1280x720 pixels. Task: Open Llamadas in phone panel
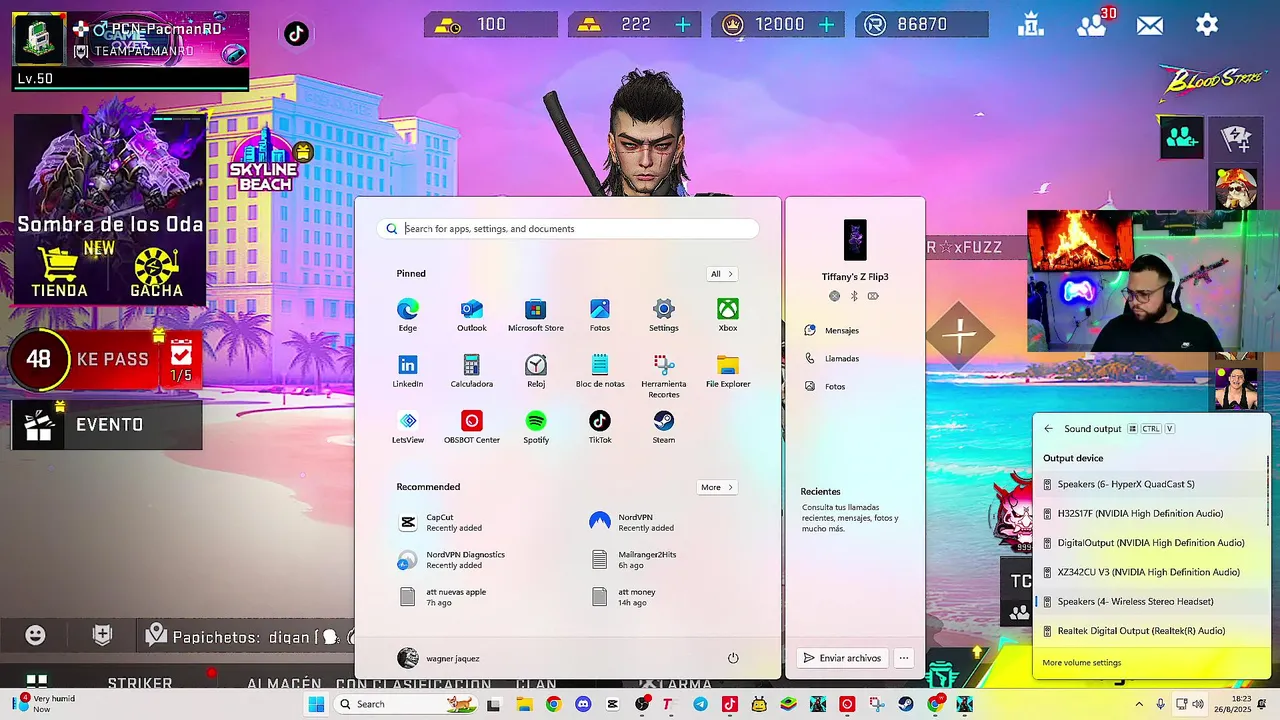[x=832, y=358]
